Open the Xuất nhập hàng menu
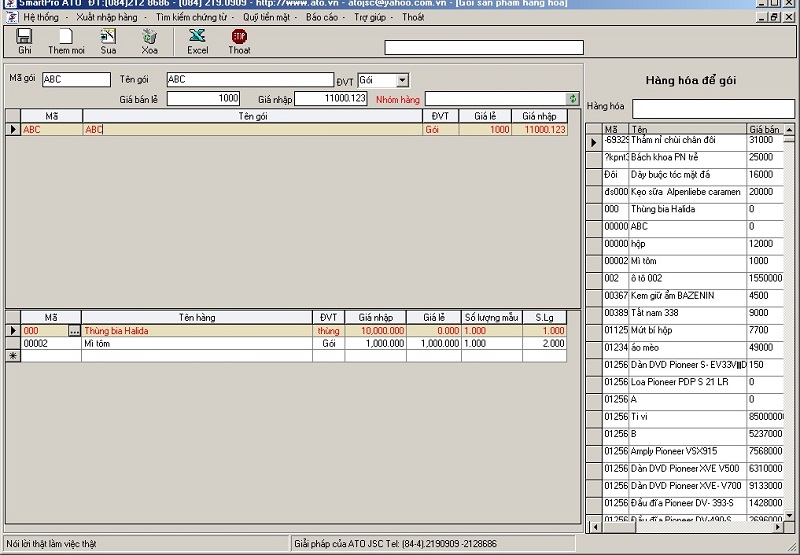This screenshot has height=555, width=800. [x=107, y=17]
